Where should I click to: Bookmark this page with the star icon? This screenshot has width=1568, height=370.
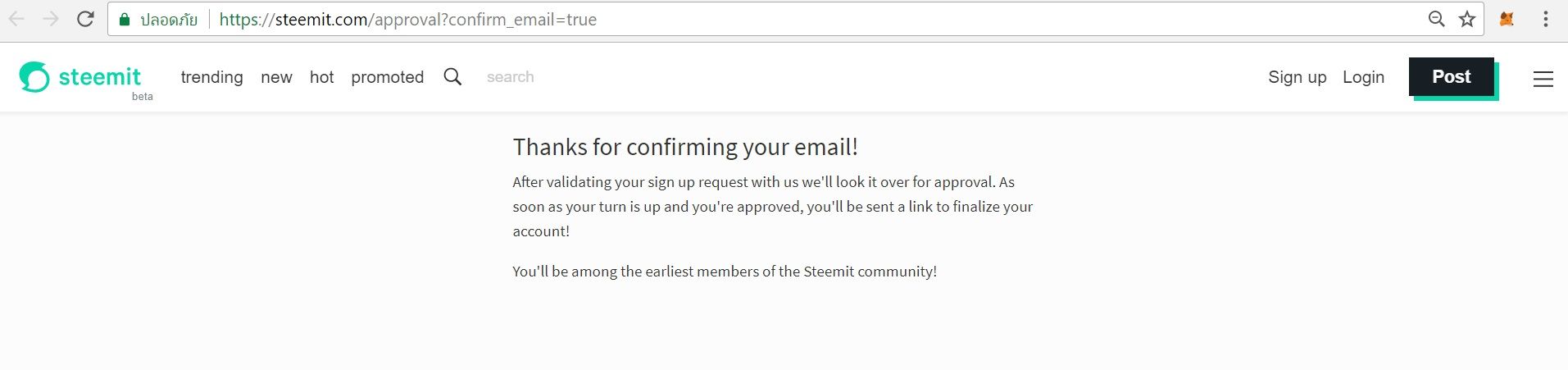1467,19
